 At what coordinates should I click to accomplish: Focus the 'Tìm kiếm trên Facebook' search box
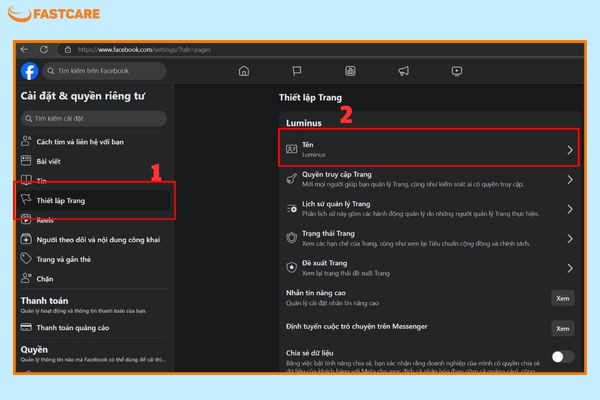pyautogui.click(x=104, y=71)
